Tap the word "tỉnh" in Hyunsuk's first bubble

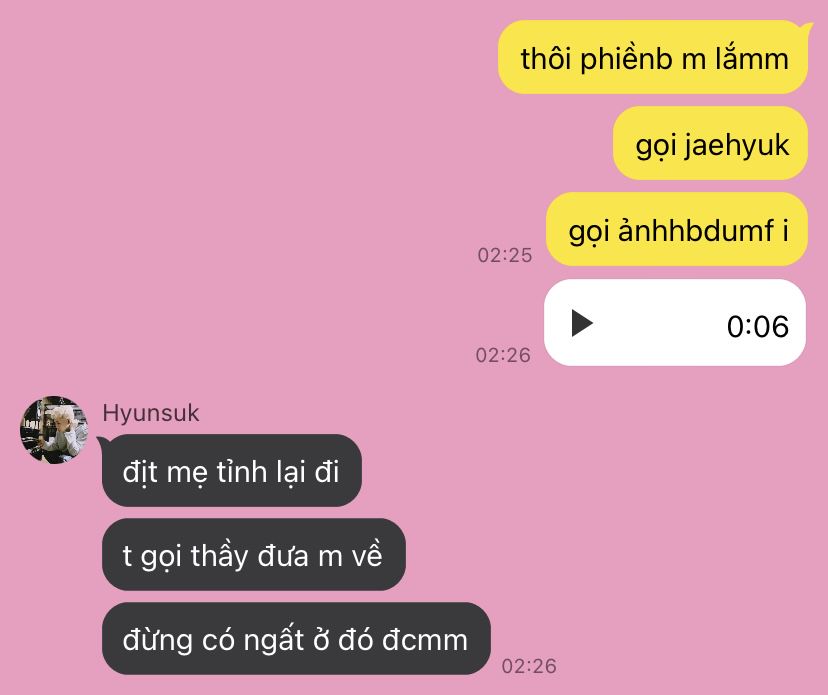pos(242,472)
